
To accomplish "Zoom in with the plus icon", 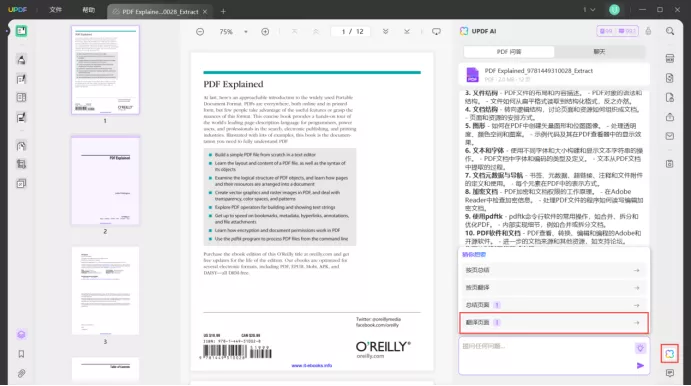I will coord(265,32).
